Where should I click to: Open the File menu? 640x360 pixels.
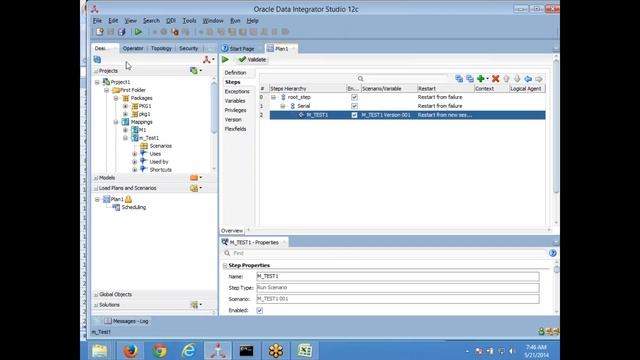tap(97, 20)
